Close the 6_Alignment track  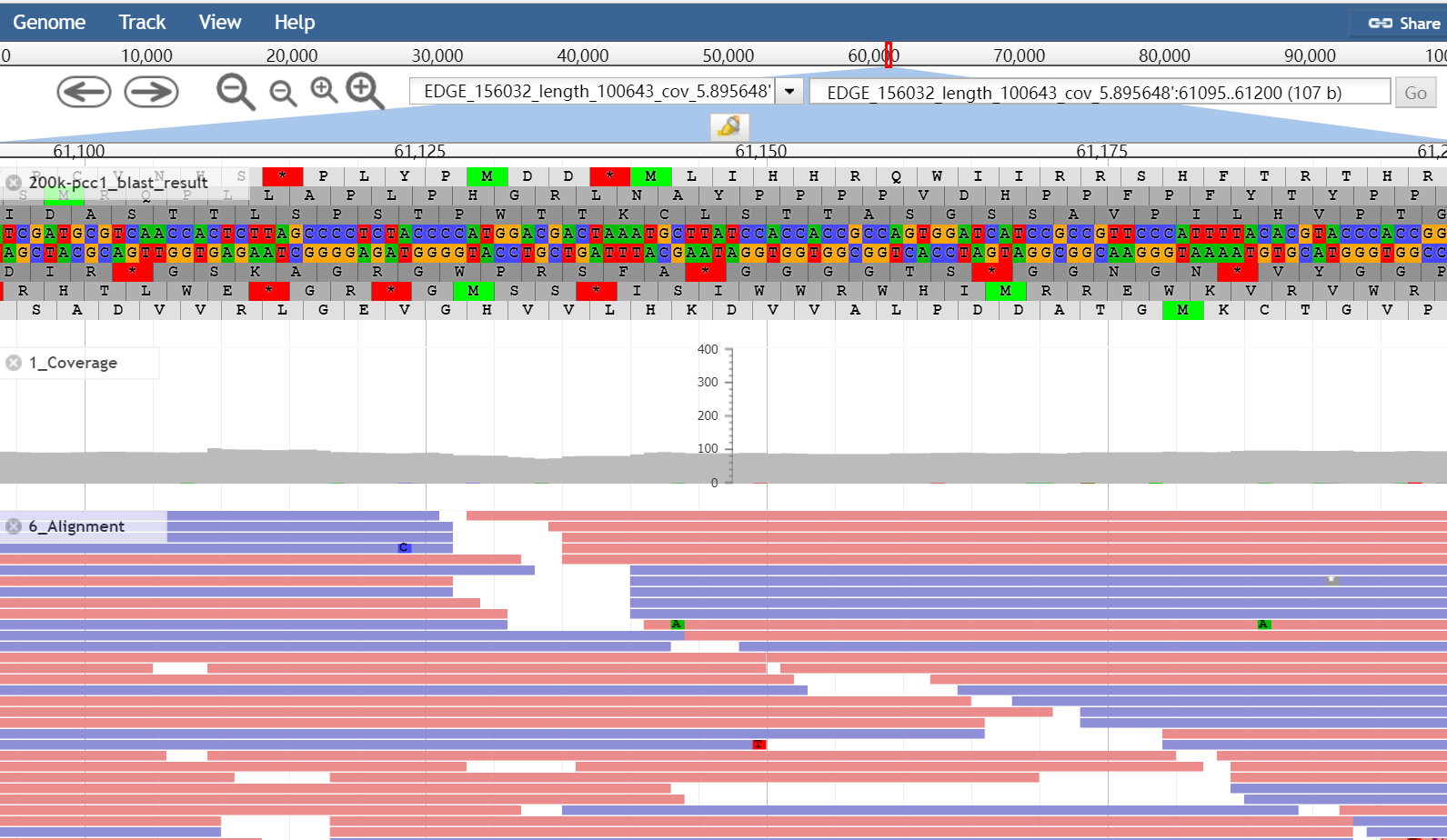point(14,526)
